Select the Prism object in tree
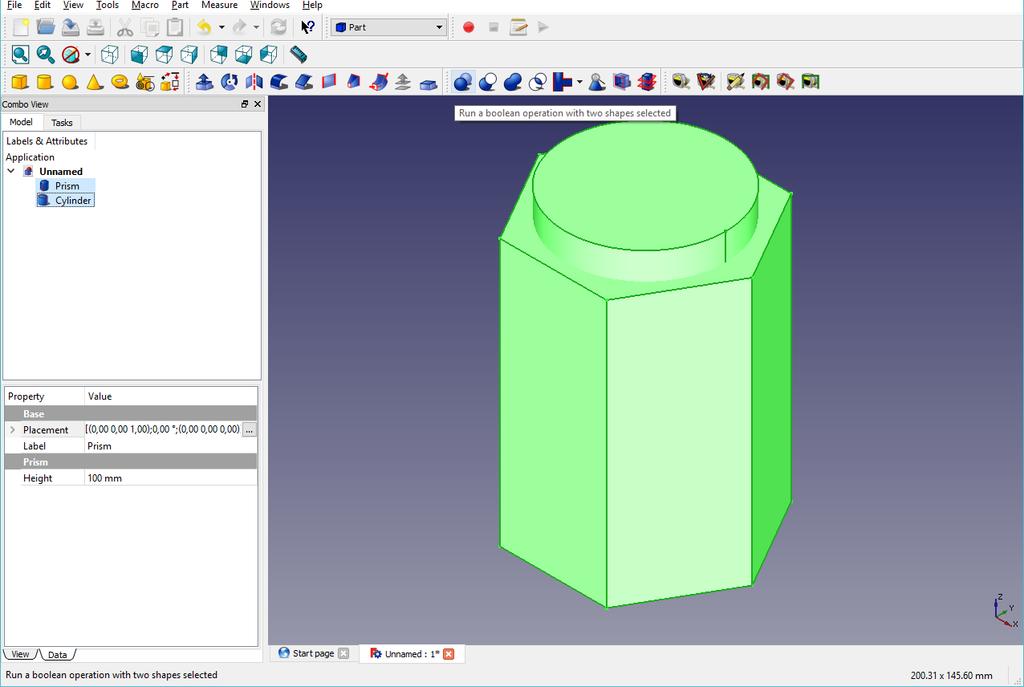This screenshot has height=687, width=1024. (x=67, y=186)
